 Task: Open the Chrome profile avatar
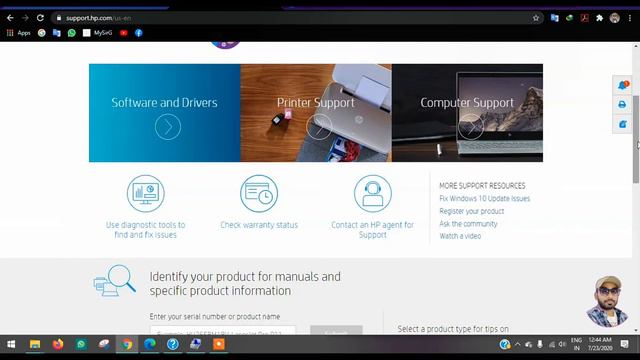point(615,18)
